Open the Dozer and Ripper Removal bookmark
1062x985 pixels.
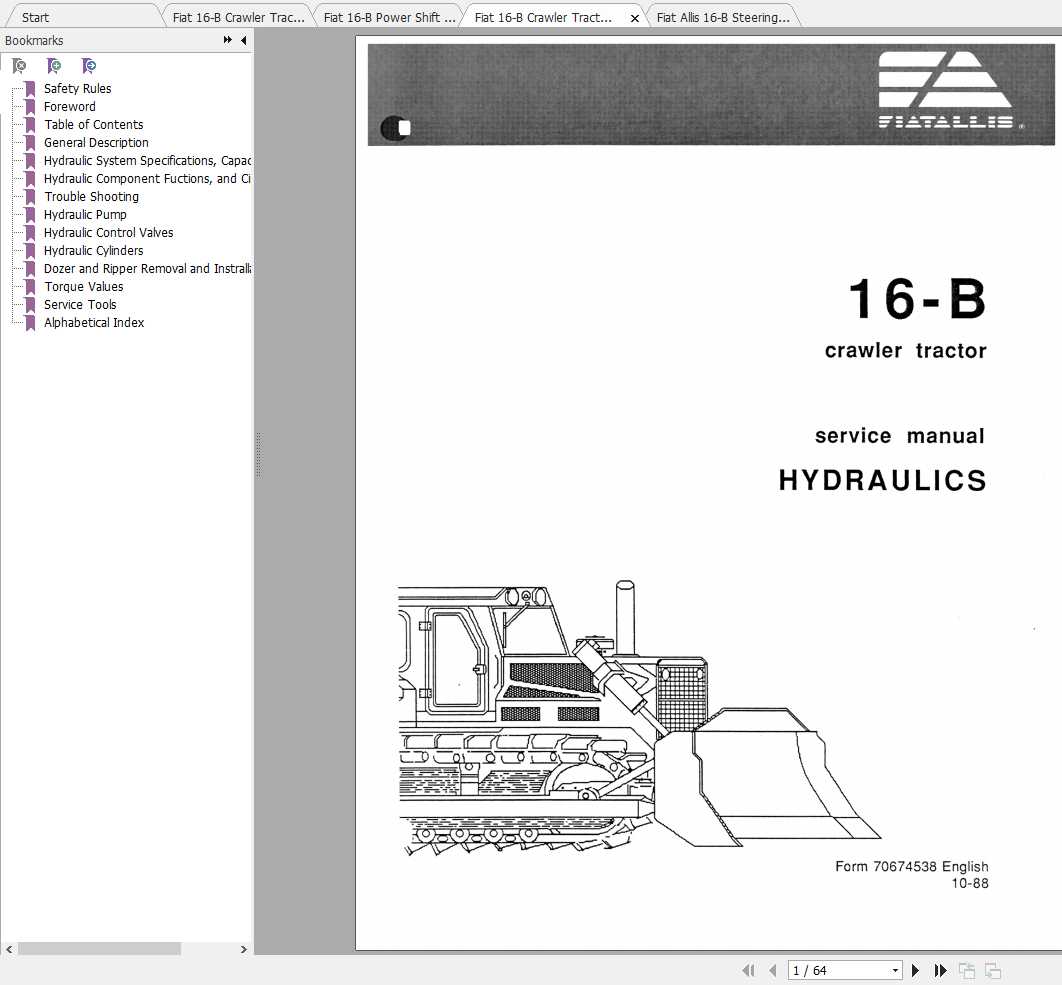pos(147,269)
